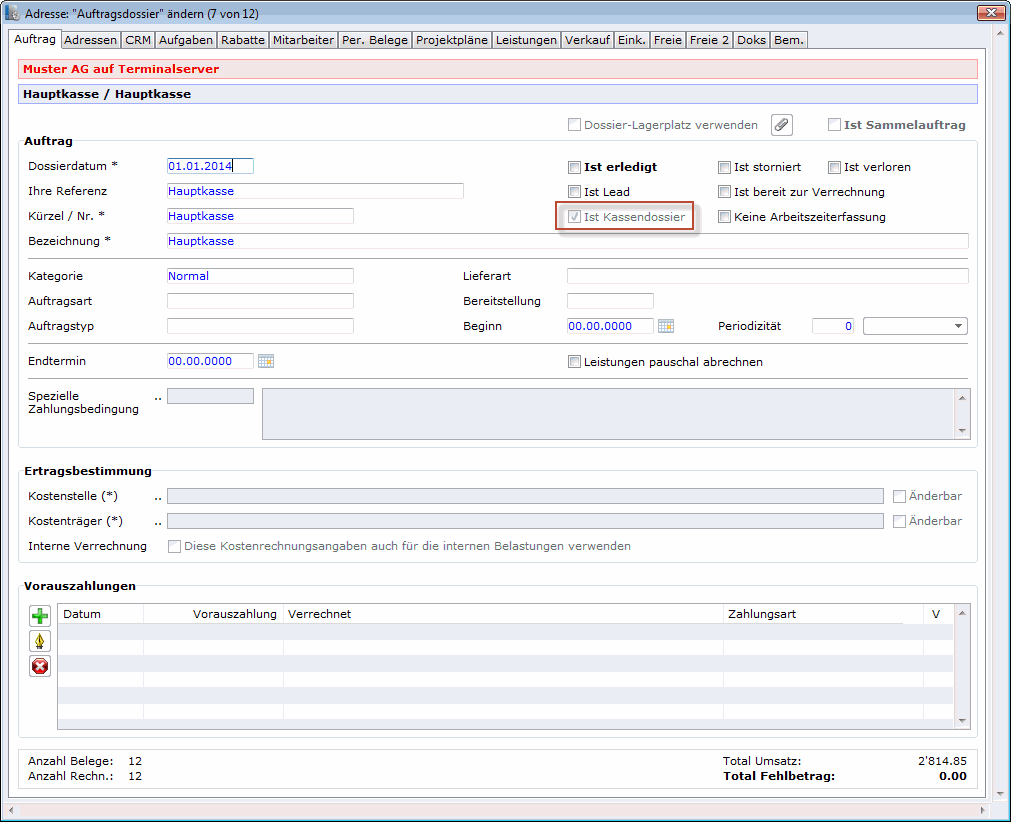Add a new Vorauszahlung with green plus

tap(40, 616)
